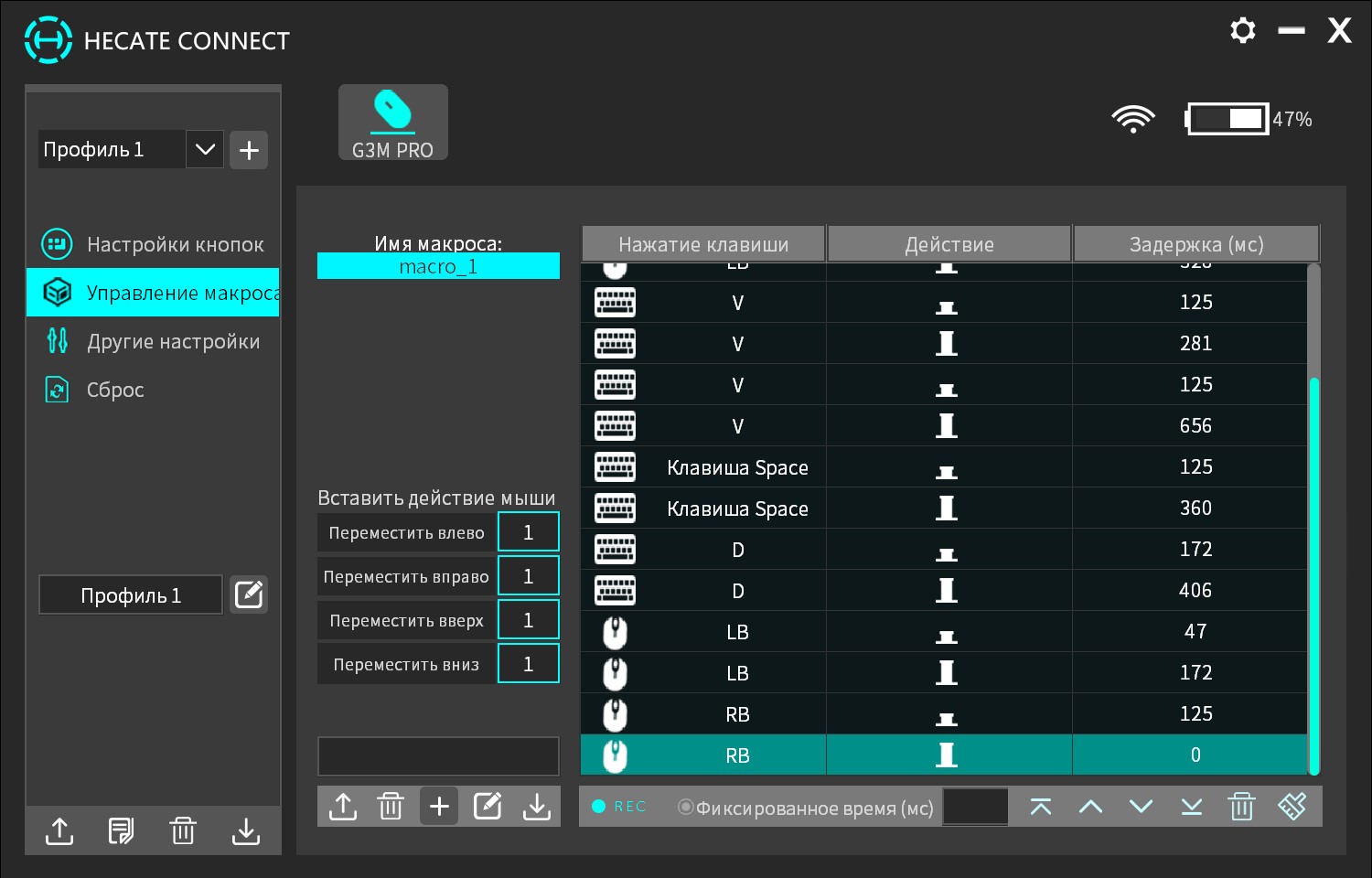Export macro with the macro toolbar upload icon
This screenshot has width=1372, height=878.
[x=343, y=806]
